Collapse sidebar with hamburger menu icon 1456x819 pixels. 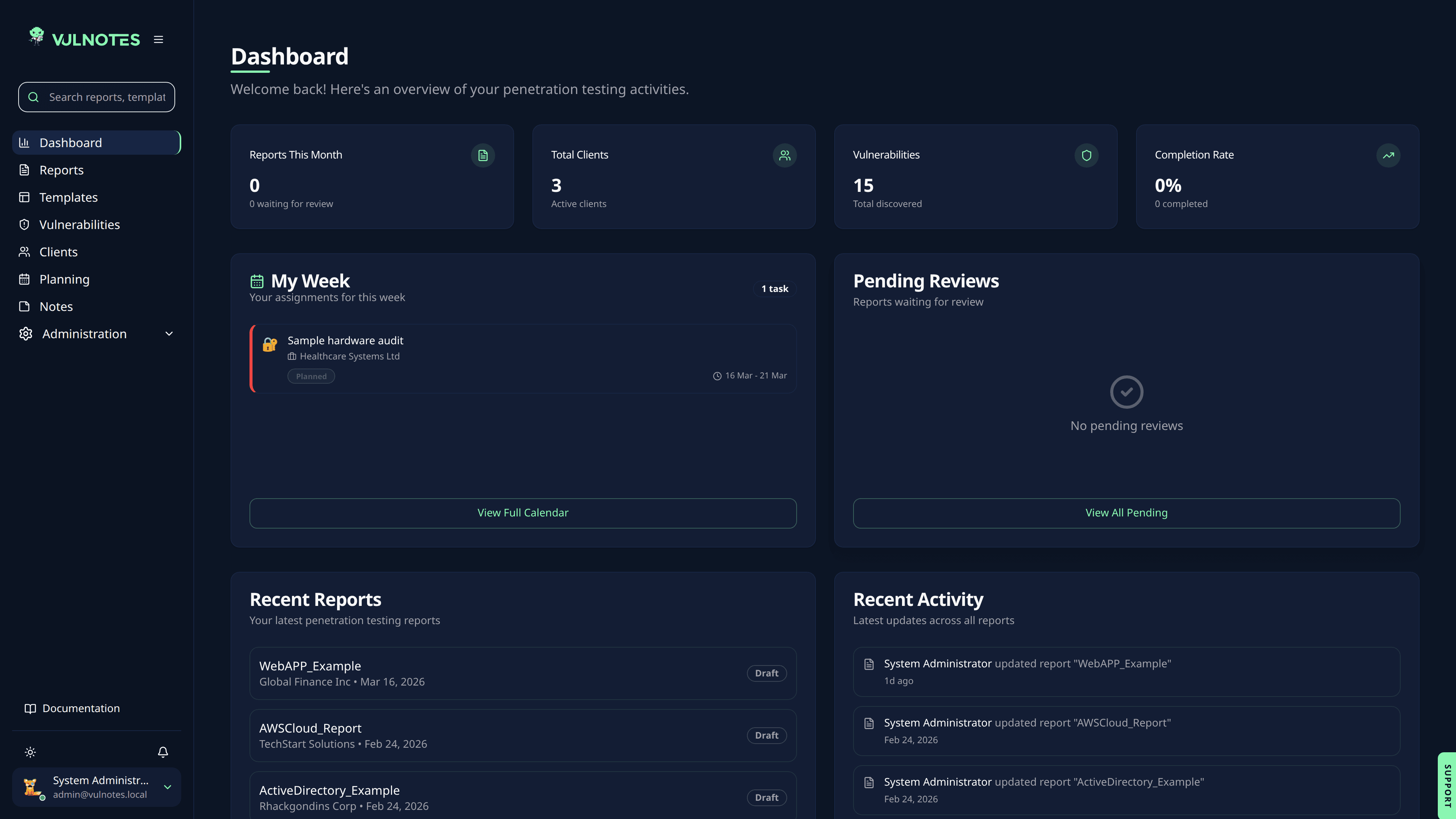click(158, 39)
